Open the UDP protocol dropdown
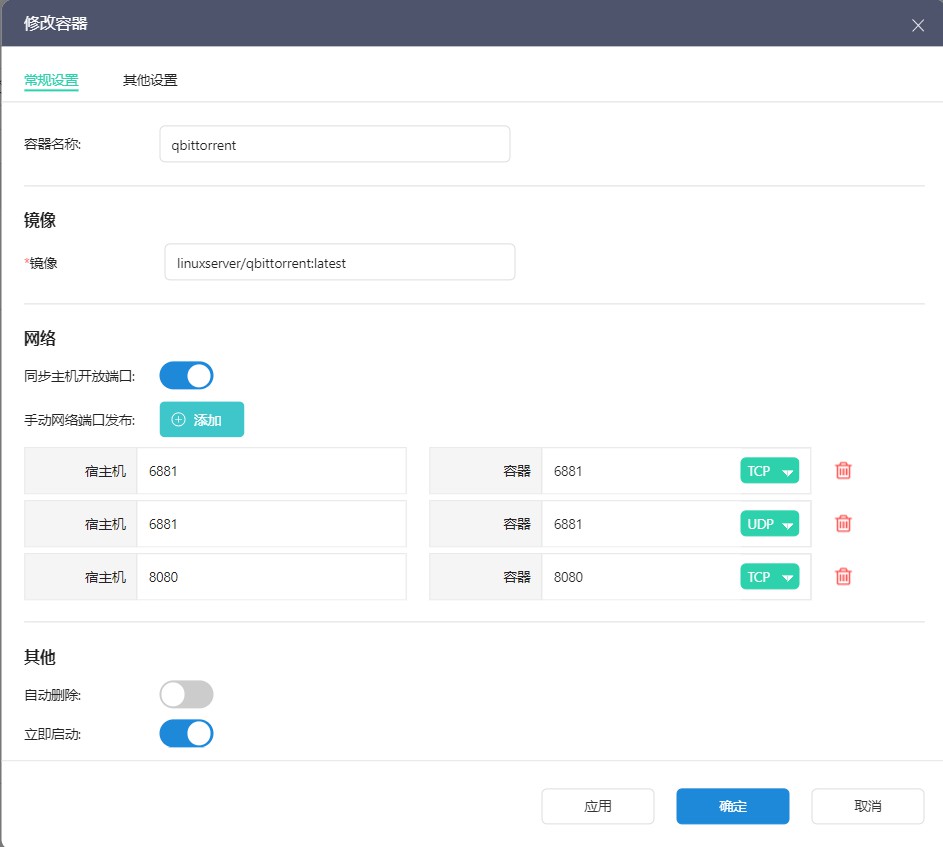This screenshot has height=847, width=943. click(x=769, y=524)
